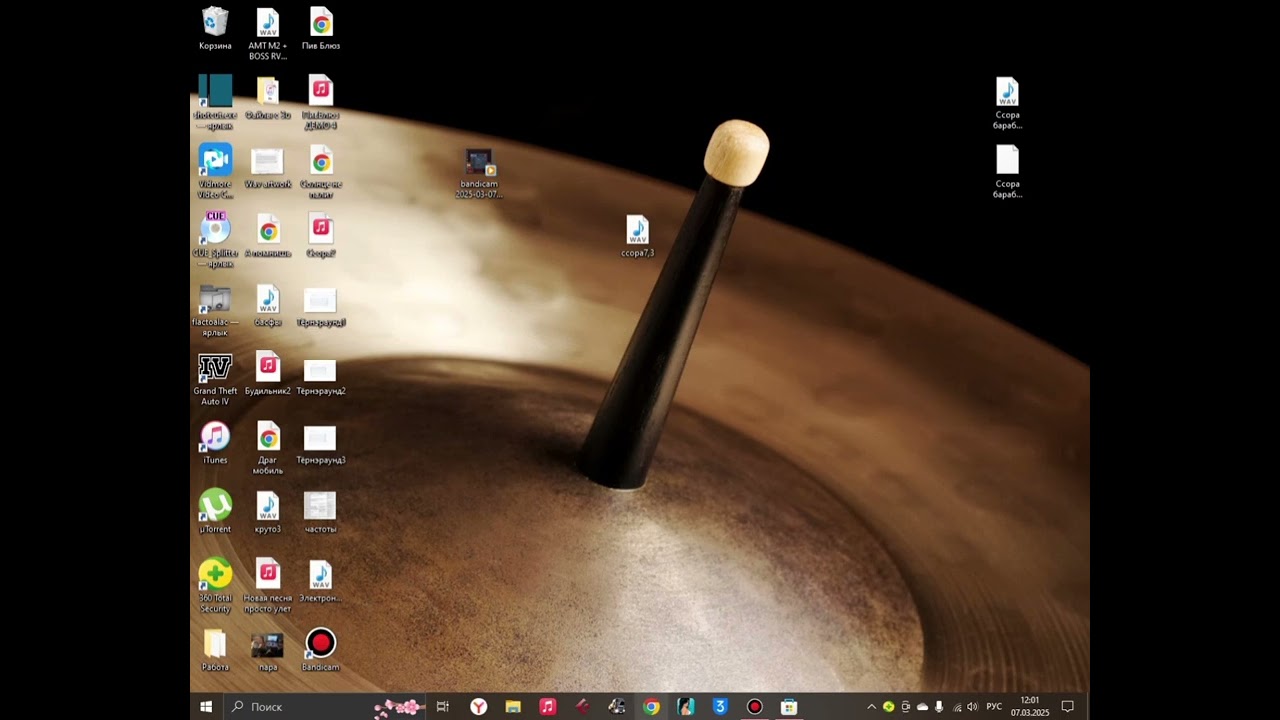Open the network tray icon
1280x720 pixels.
(x=956, y=707)
